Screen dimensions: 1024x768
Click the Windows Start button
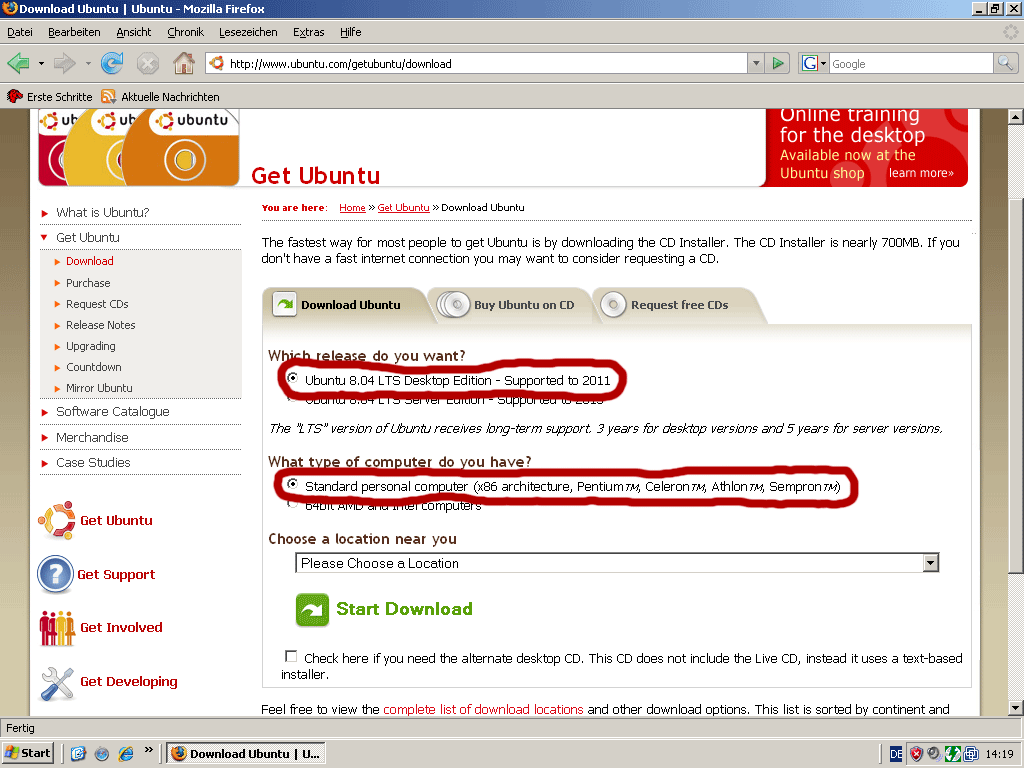click(28, 753)
